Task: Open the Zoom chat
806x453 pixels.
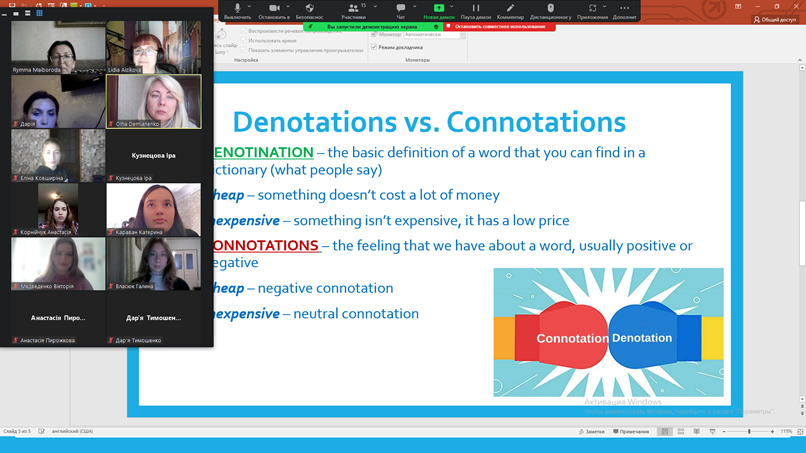Action: point(400,9)
